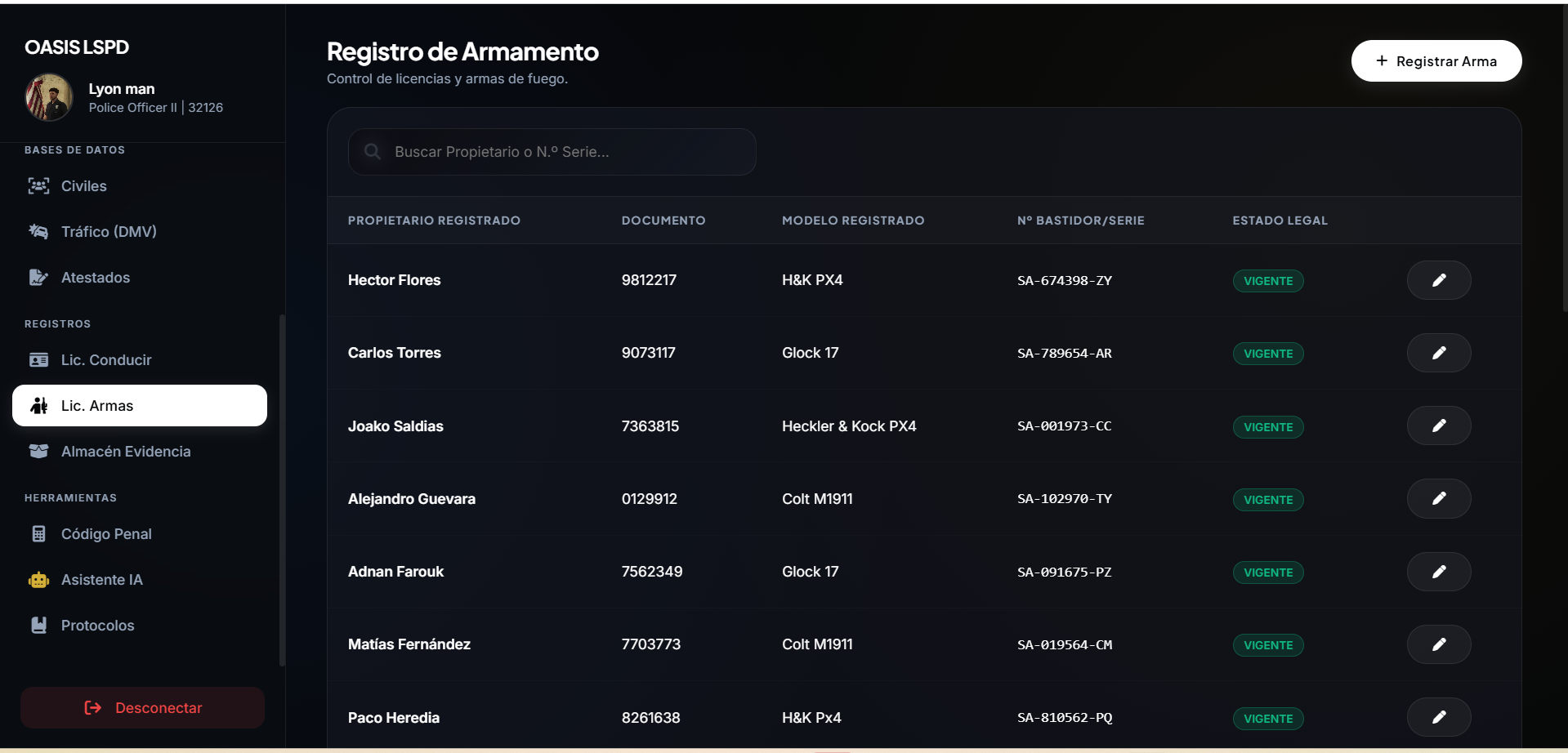The height and width of the screenshot is (753, 1568).
Task: Open the Civiles database
Action: [x=140, y=186]
